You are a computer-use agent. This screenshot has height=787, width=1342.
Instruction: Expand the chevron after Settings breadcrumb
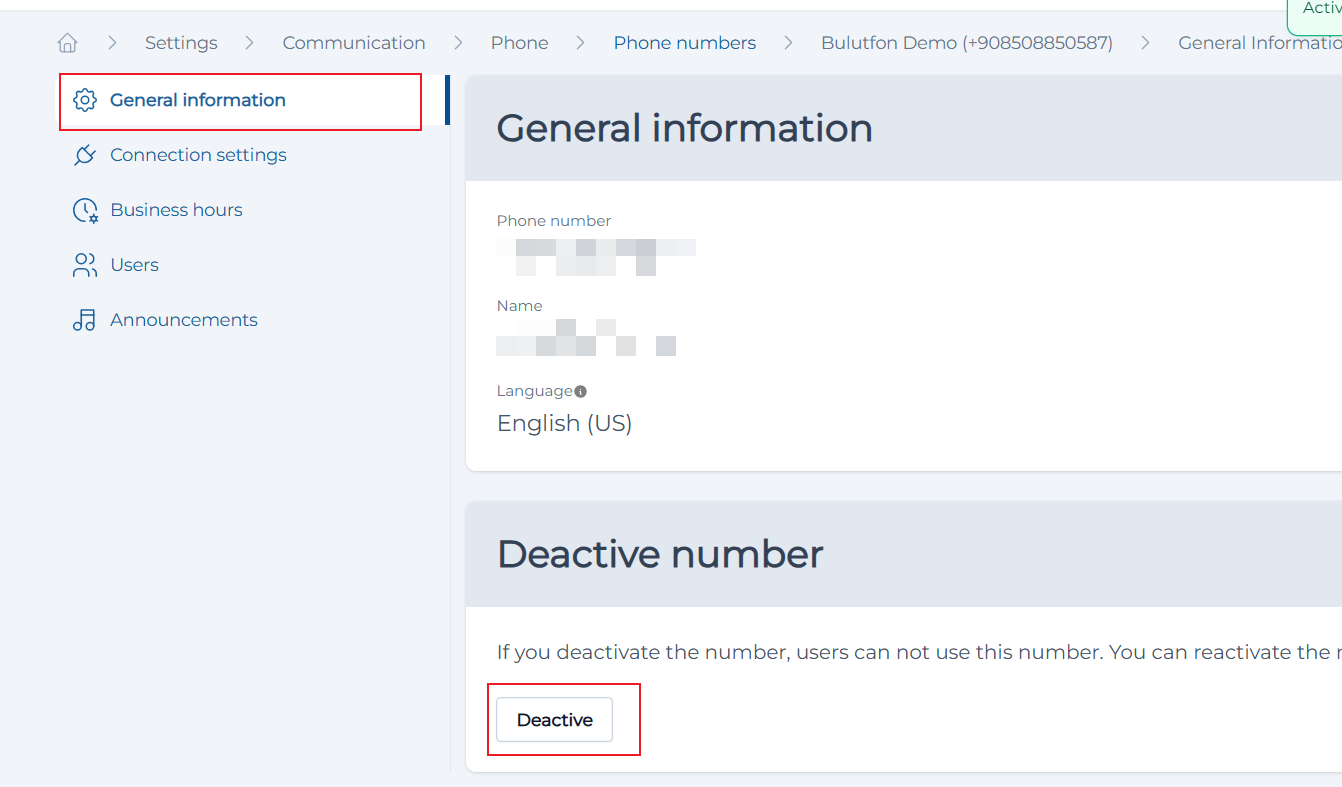coord(250,43)
